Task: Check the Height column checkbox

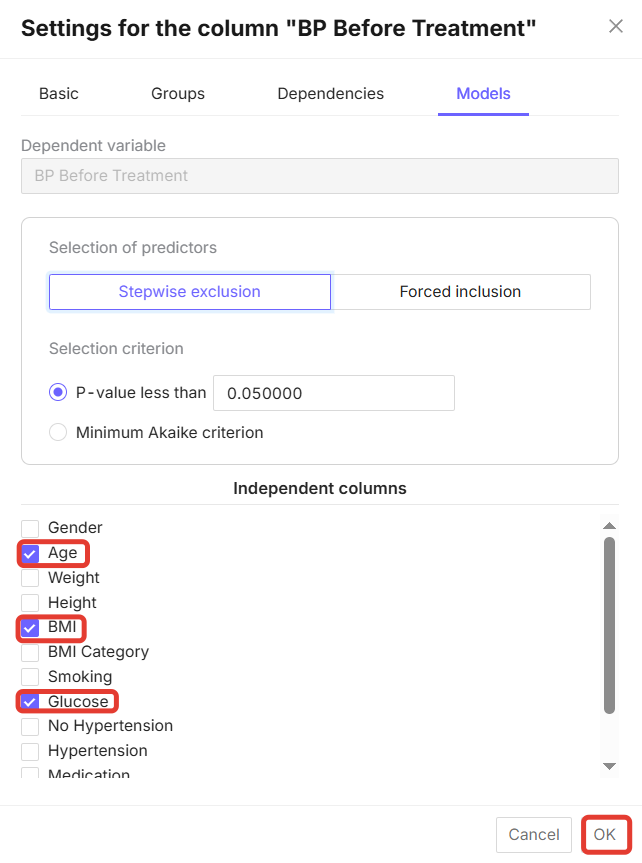Action: coord(30,603)
